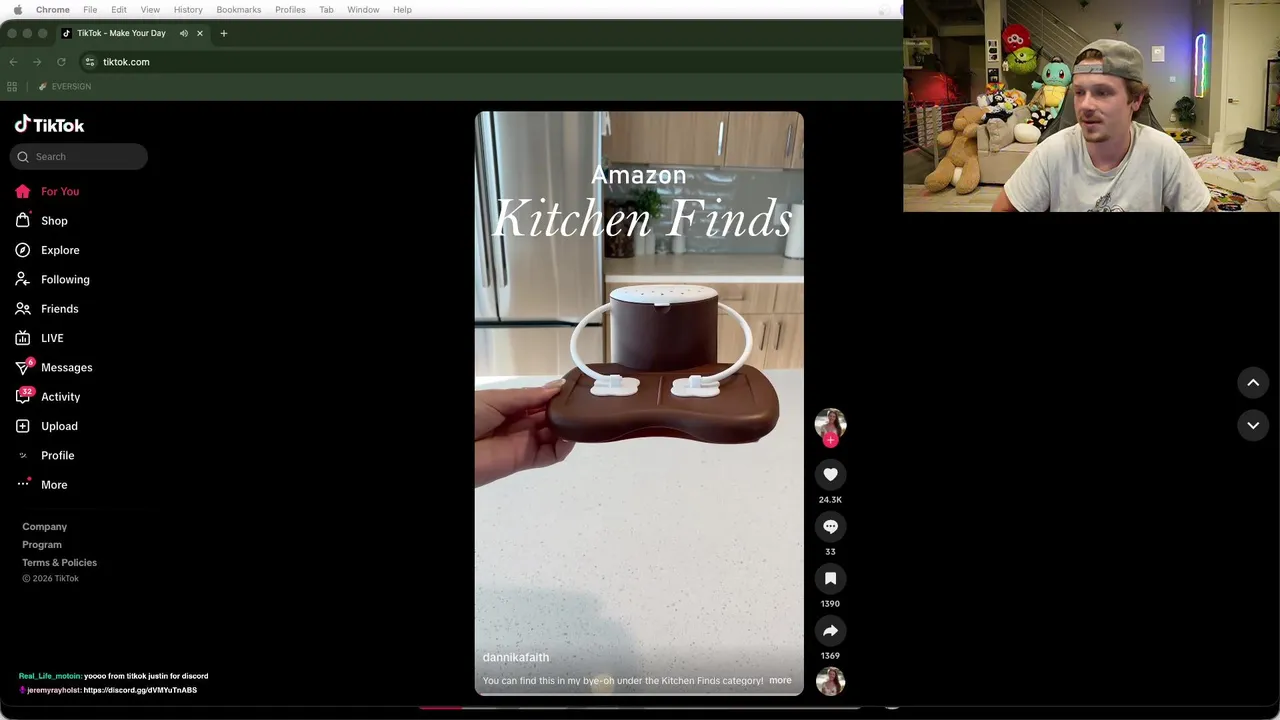Screen dimensions: 1280x720
Task: Click the 1369 shares count
Action: (x=830, y=656)
